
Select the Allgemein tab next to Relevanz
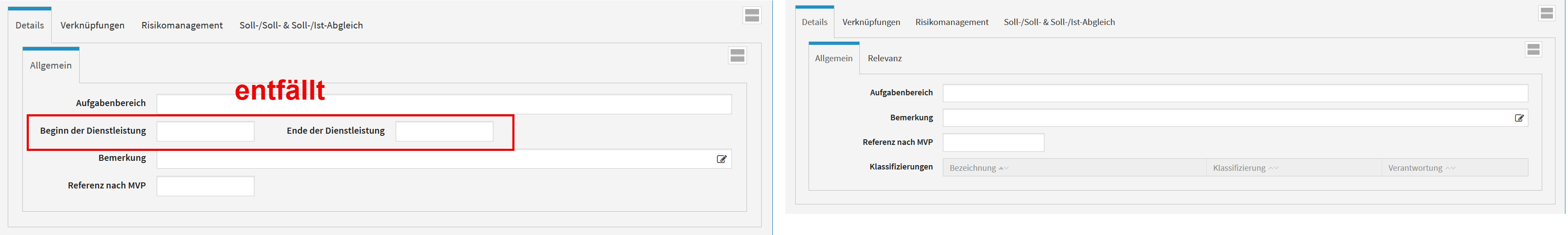tap(834, 59)
